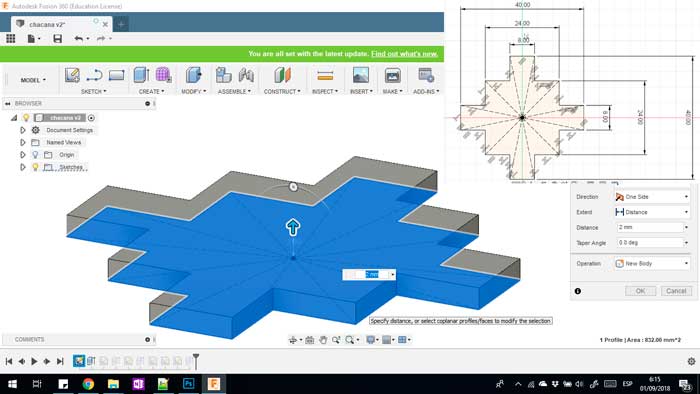Viewport: 700px width, 394px height.
Task: Open the CREATE menu
Action: 151,91
